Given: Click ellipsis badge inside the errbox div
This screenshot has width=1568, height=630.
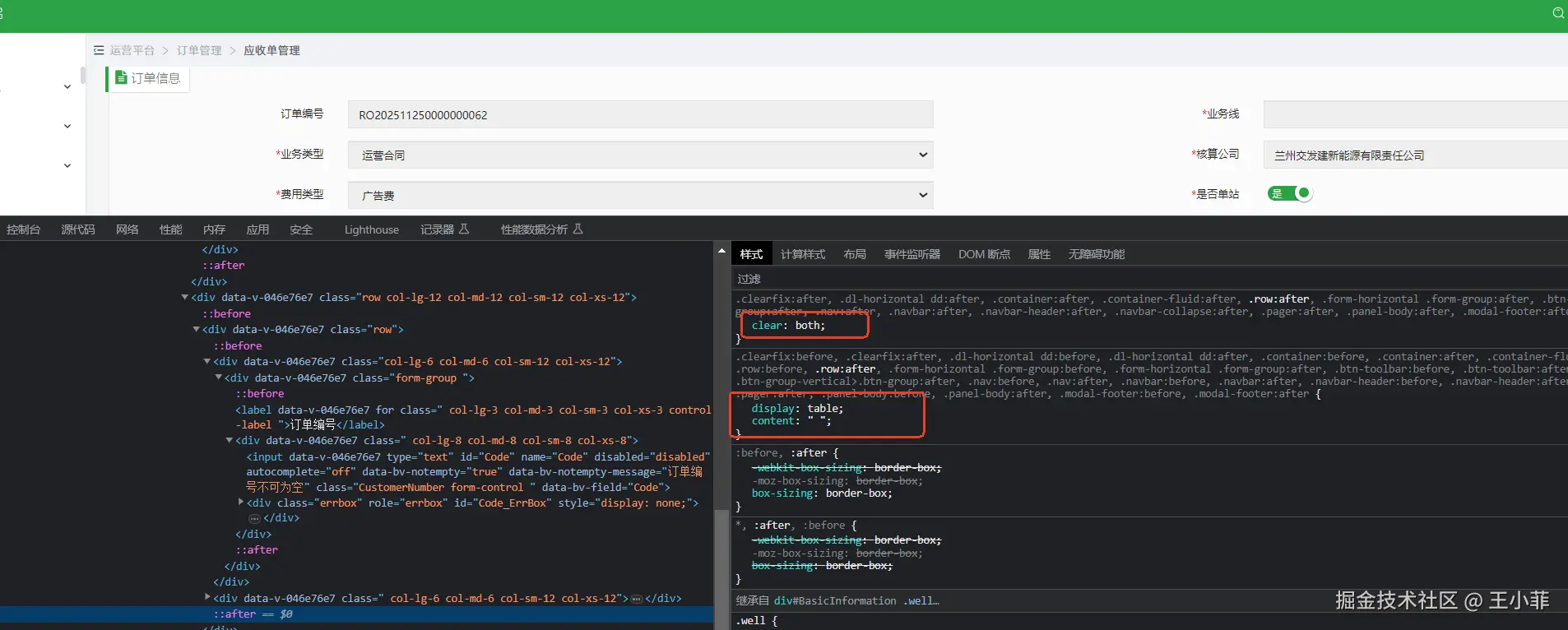Looking at the screenshot, I should tap(254, 519).
